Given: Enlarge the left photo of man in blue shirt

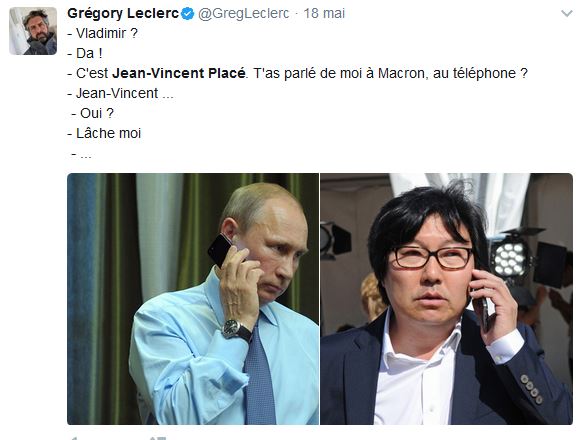Looking at the screenshot, I should pos(193,299).
